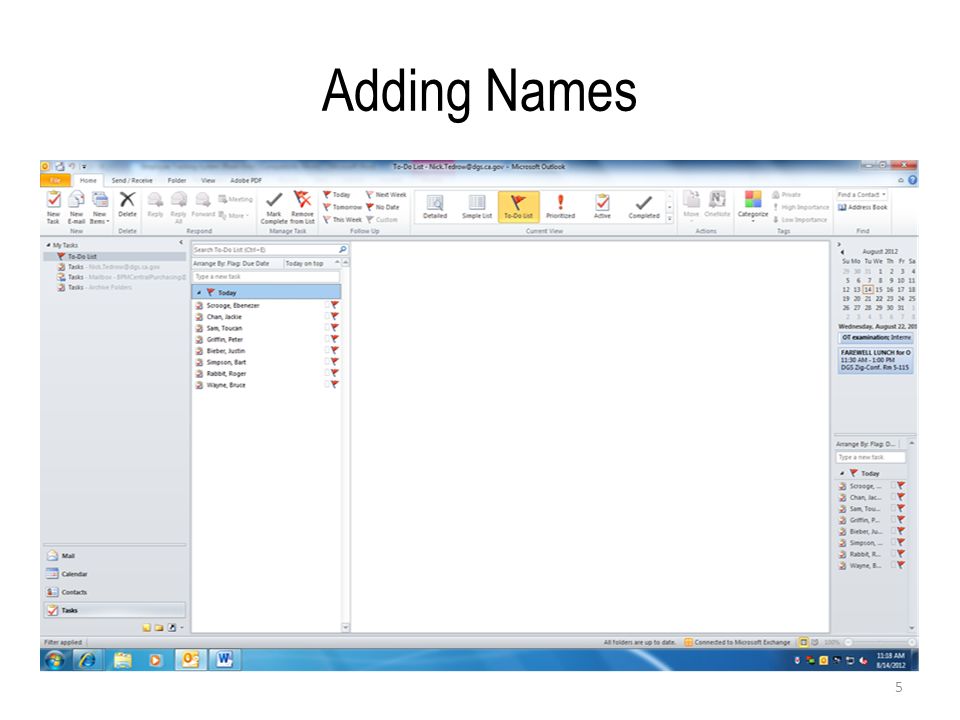Screen dimensions: 960x720
Task: Click Mark Complete checkmark icon
Action: coord(274,200)
